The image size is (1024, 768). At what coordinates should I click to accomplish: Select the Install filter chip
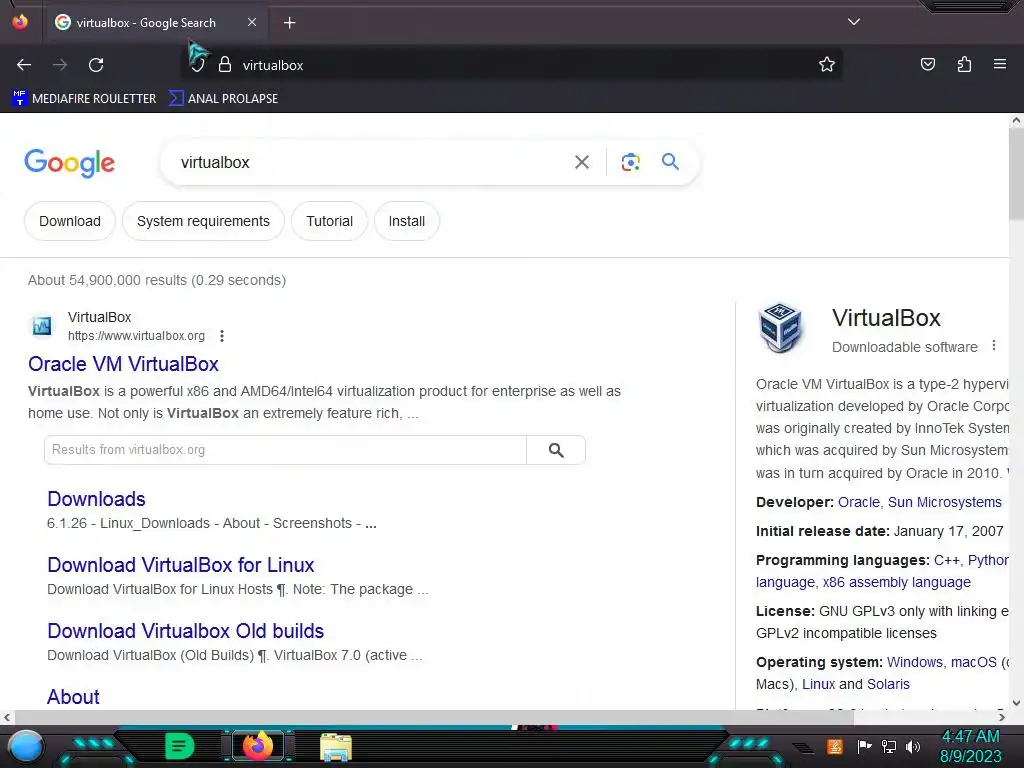click(x=406, y=221)
